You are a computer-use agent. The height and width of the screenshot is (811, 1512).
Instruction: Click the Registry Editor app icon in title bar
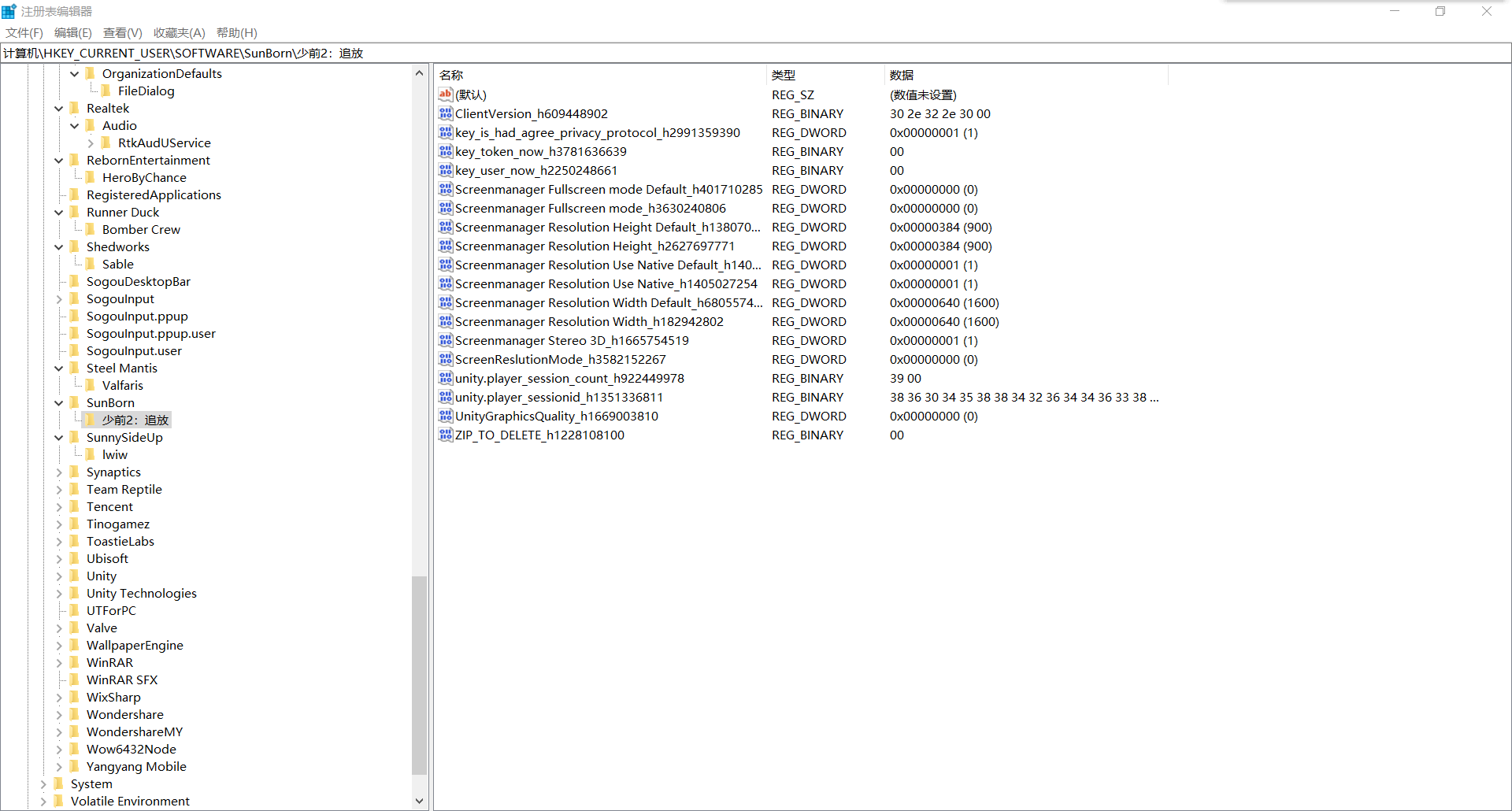(9, 11)
